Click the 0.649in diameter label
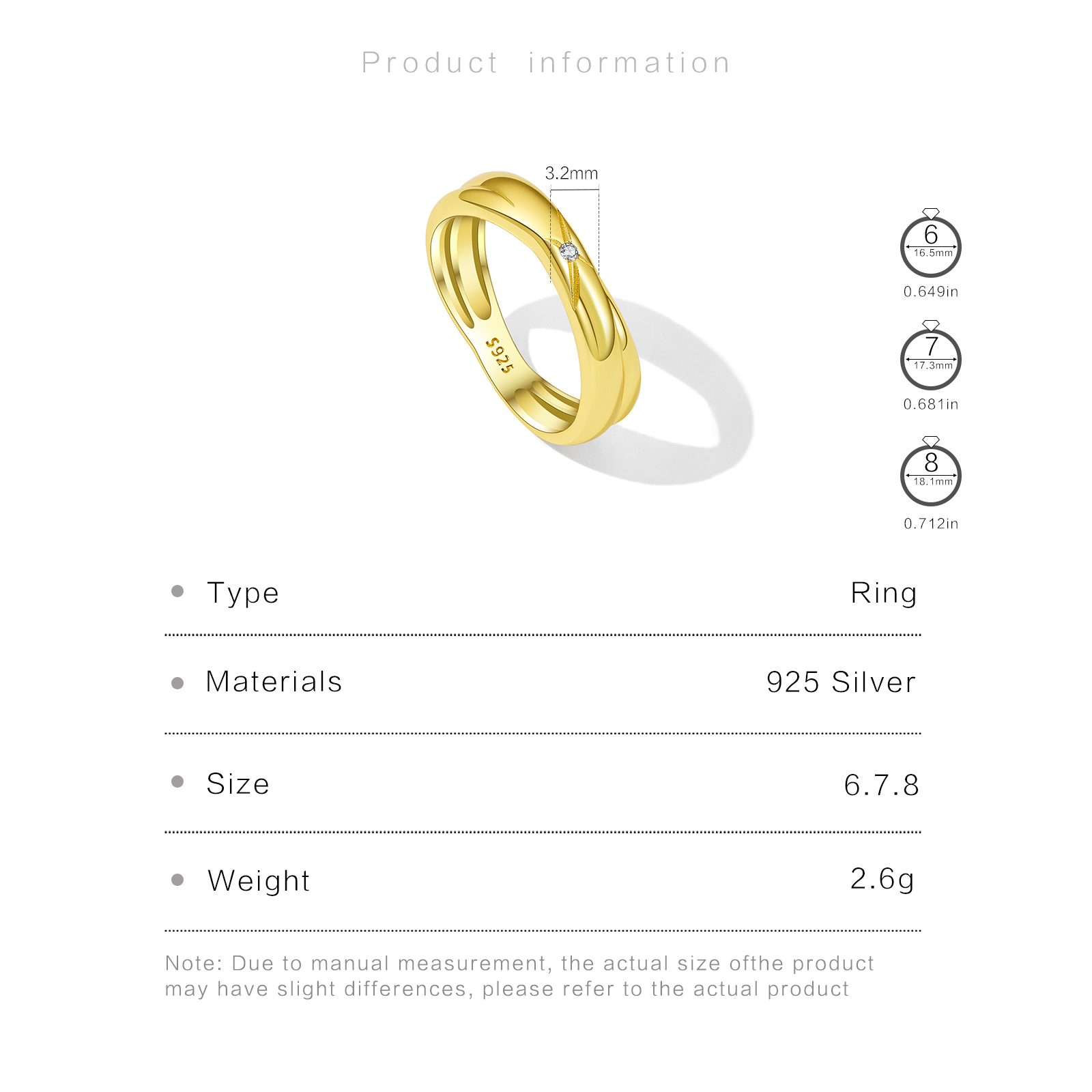Image resolution: width=1092 pixels, height=1092 pixels. tap(931, 291)
